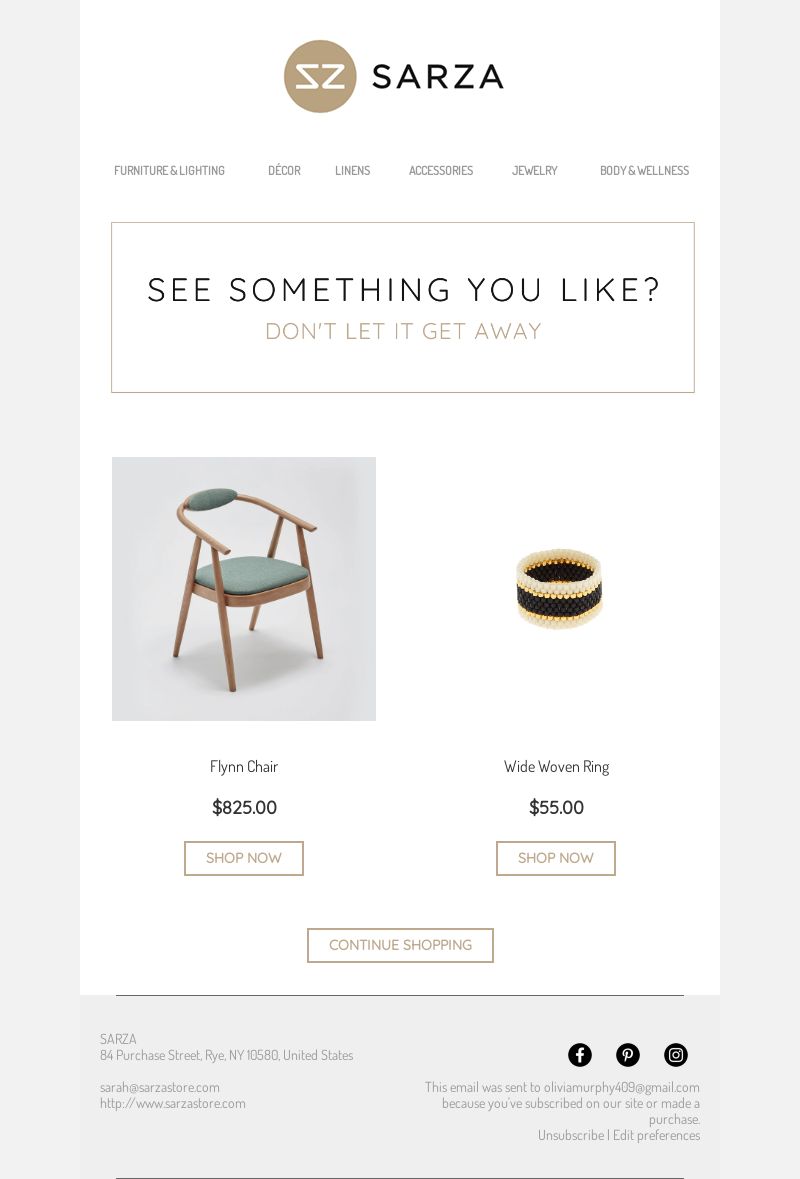The height and width of the screenshot is (1179, 800).
Task: View the Flynn Chair product image
Action: tap(244, 589)
